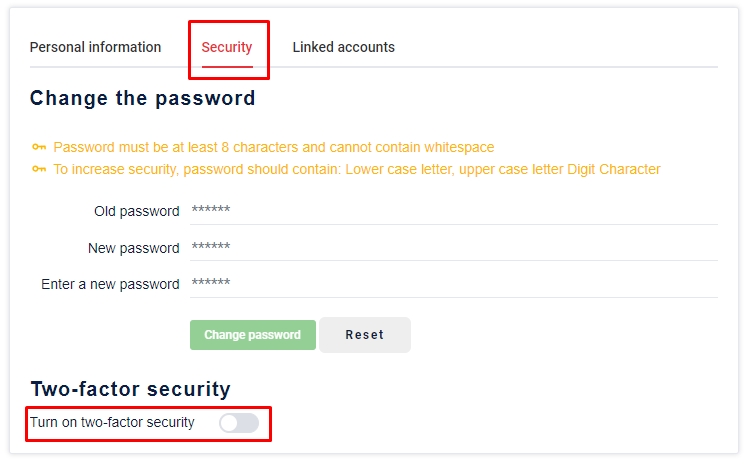Enable the two-factor security switch
Screen dimensions: 744x465
239,423
